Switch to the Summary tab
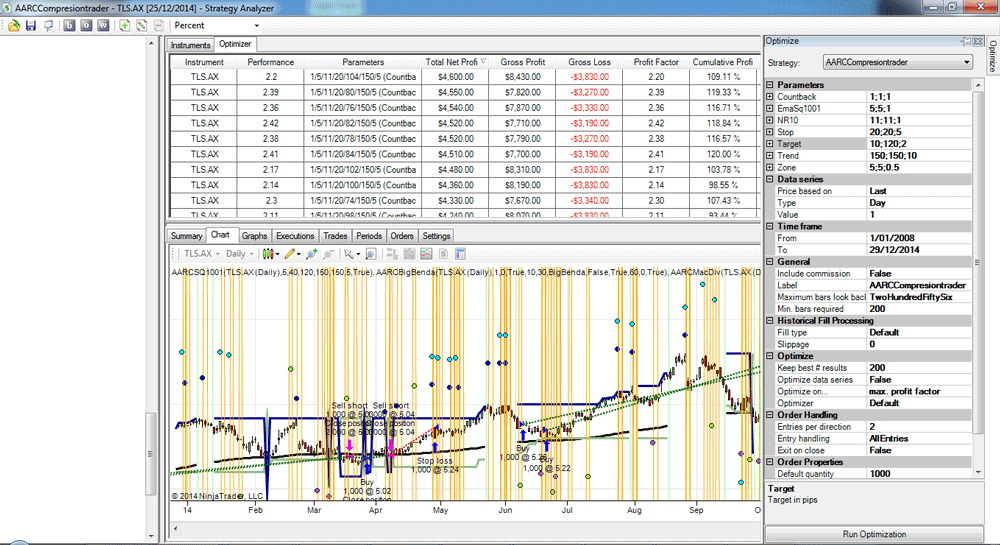 (186, 236)
